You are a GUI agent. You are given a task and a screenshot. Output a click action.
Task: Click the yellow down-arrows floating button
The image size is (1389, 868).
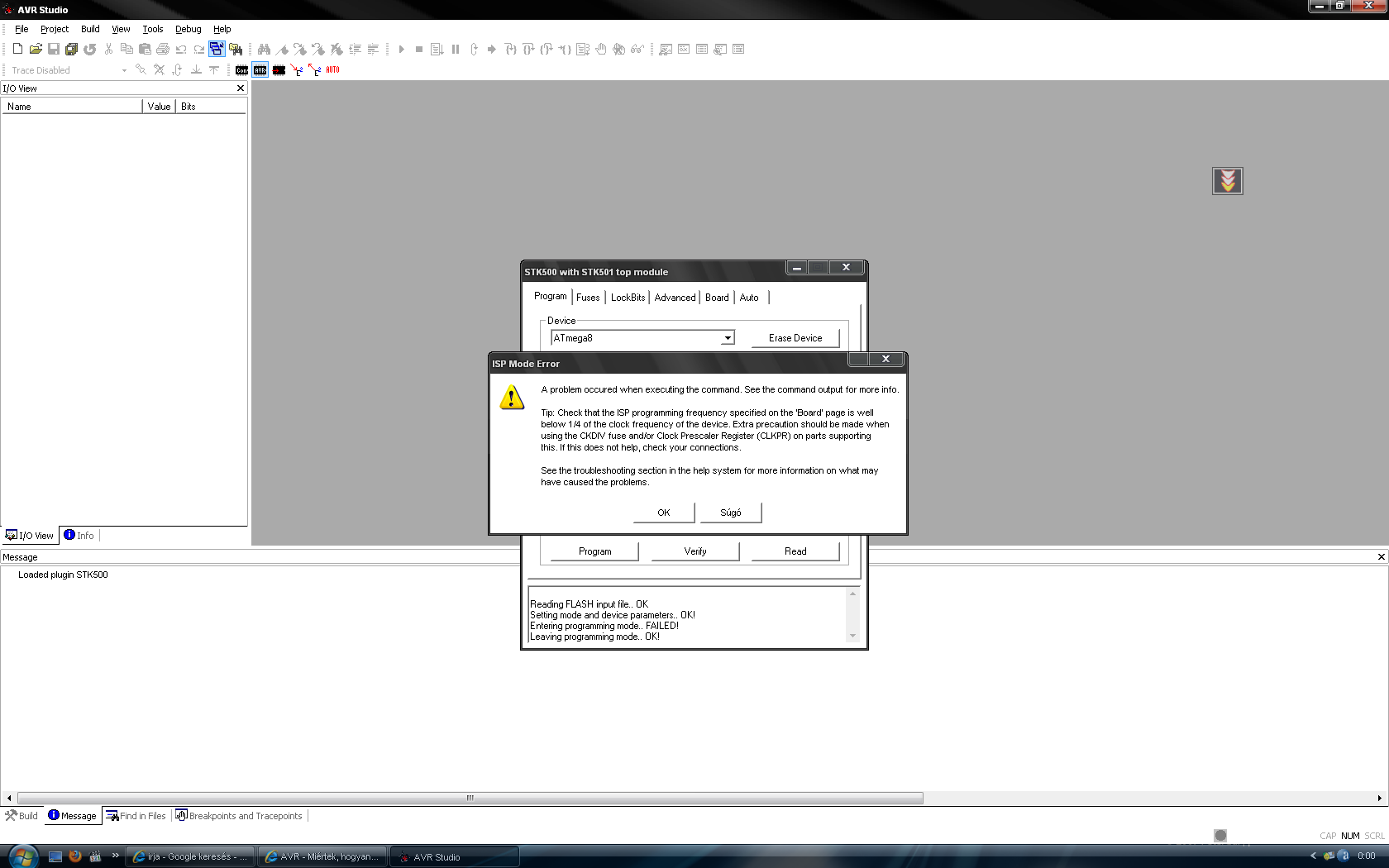[x=1228, y=181]
